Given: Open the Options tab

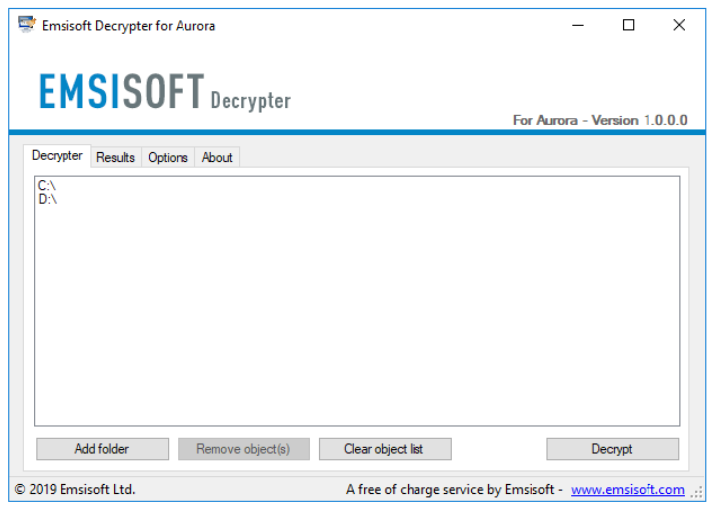Looking at the screenshot, I should click(168, 158).
